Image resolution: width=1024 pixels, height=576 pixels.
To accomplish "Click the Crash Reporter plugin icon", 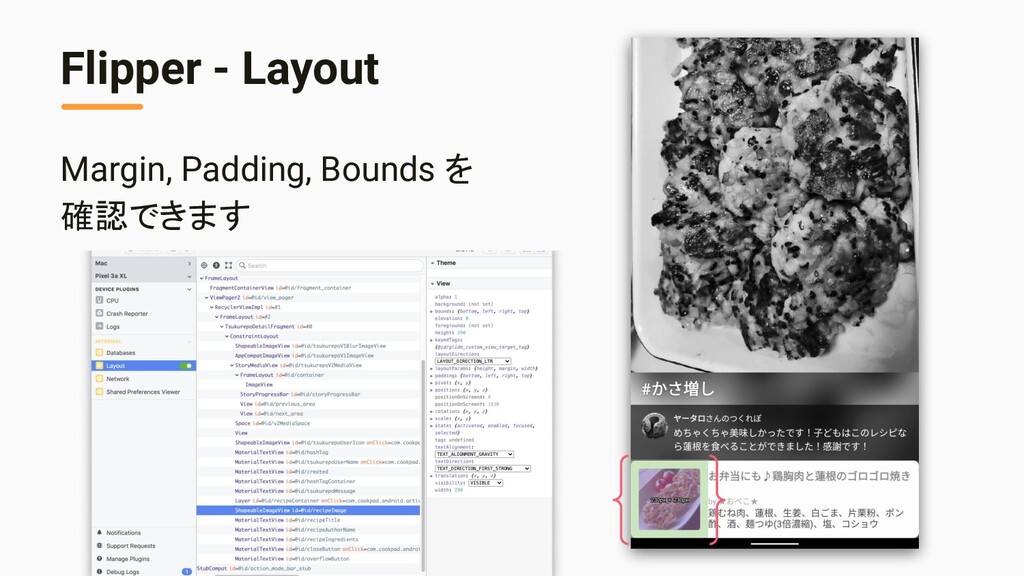I will [x=99, y=313].
